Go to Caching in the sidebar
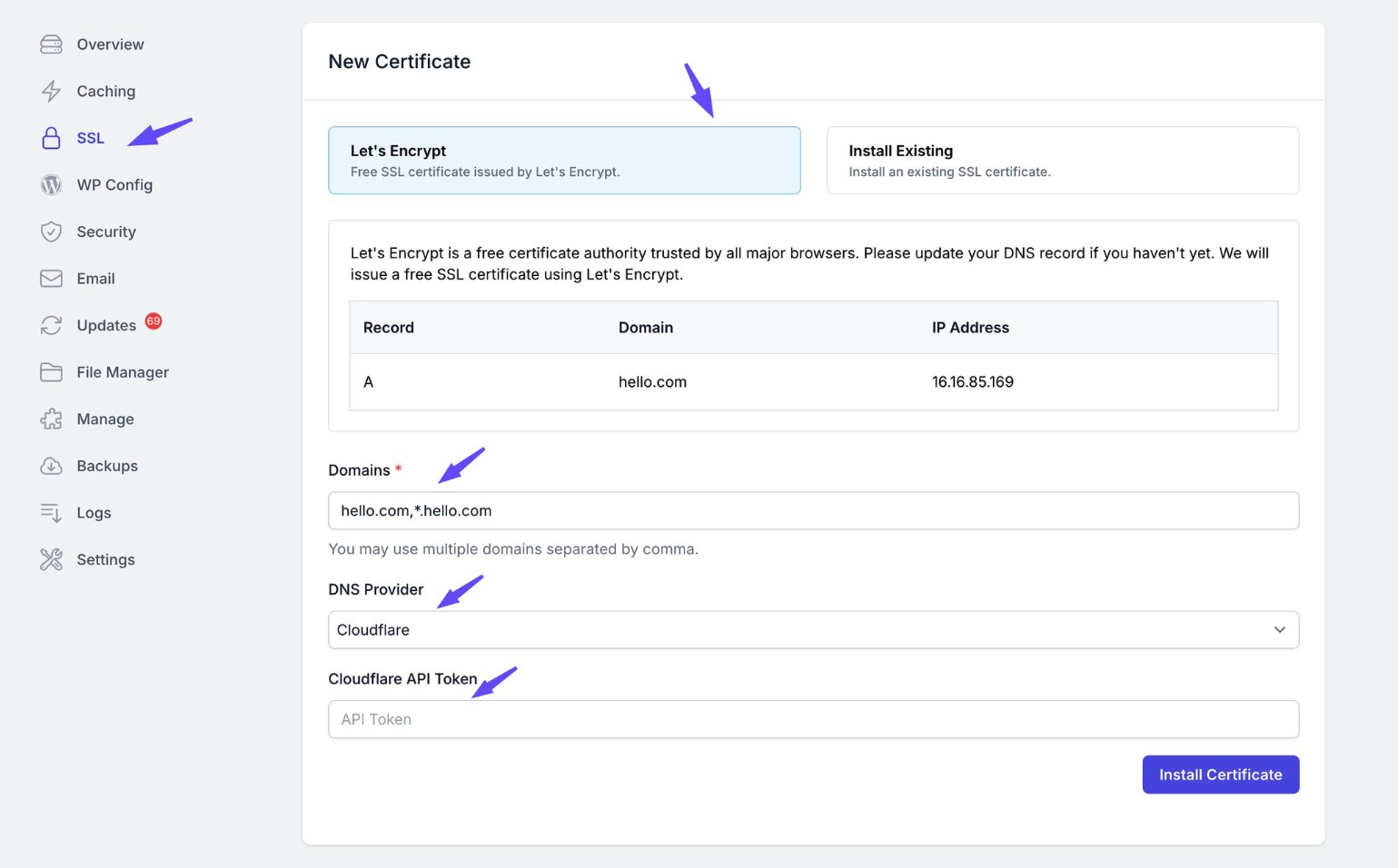This screenshot has height=868, width=1398. pyautogui.click(x=105, y=91)
